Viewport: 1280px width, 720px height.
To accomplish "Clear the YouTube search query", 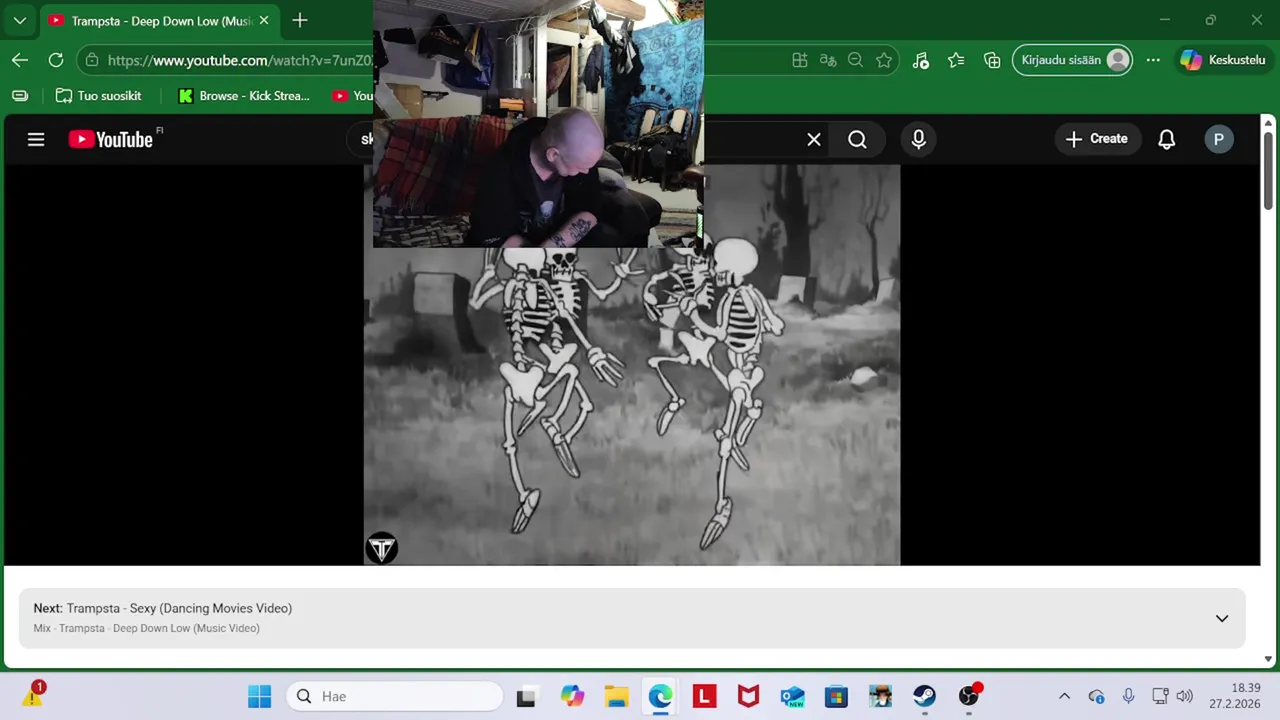I will tap(814, 139).
